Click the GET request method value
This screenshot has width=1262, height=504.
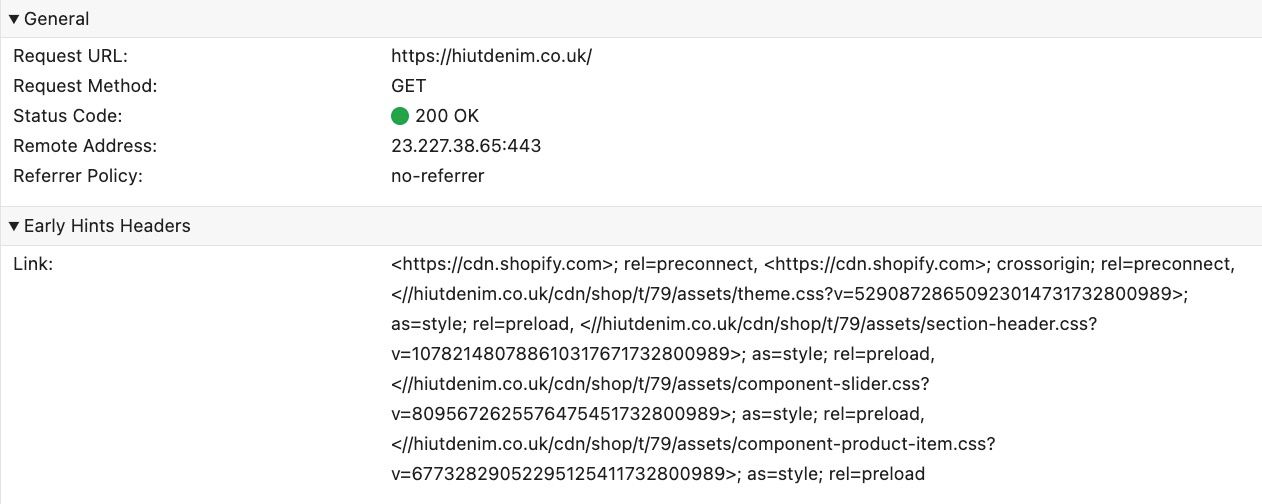408,86
